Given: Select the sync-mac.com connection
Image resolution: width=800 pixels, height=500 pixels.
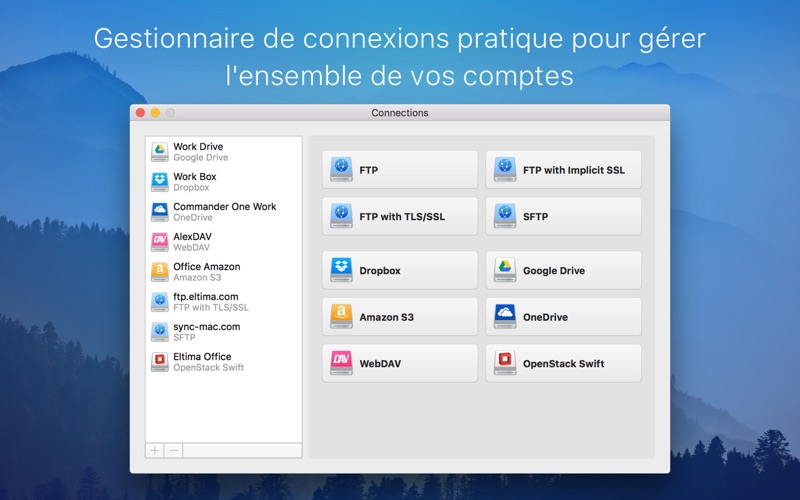Looking at the screenshot, I should (223, 332).
